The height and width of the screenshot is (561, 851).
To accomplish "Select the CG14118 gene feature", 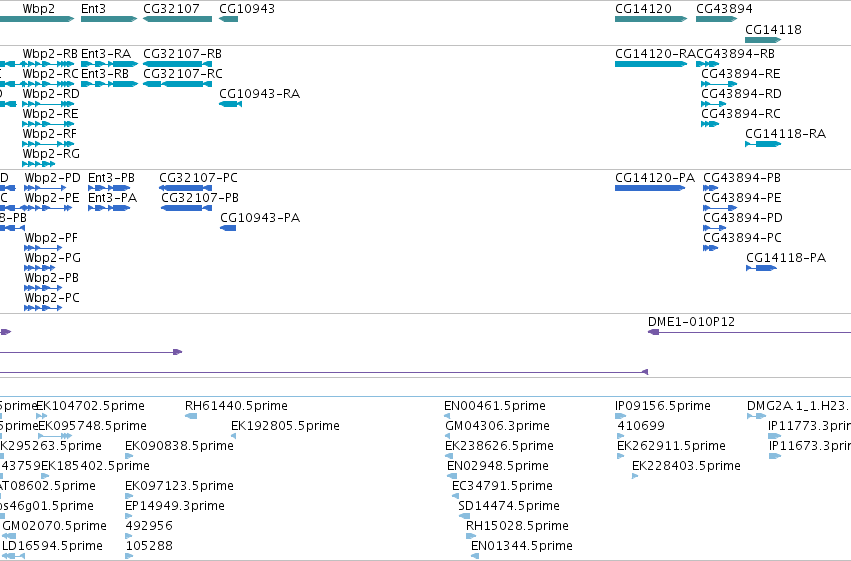I will click(763, 40).
